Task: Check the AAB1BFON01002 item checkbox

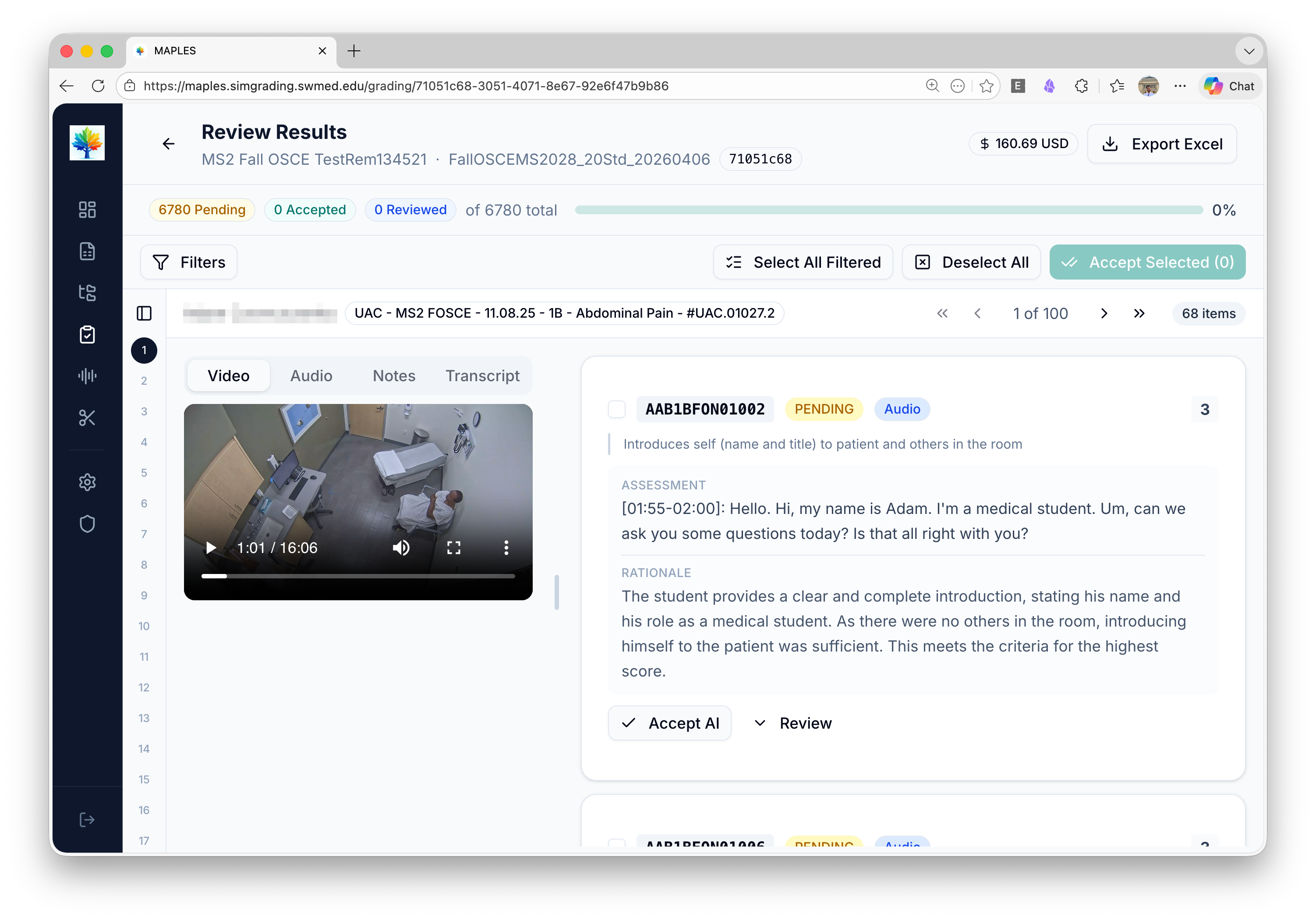Action: tap(617, 409)
